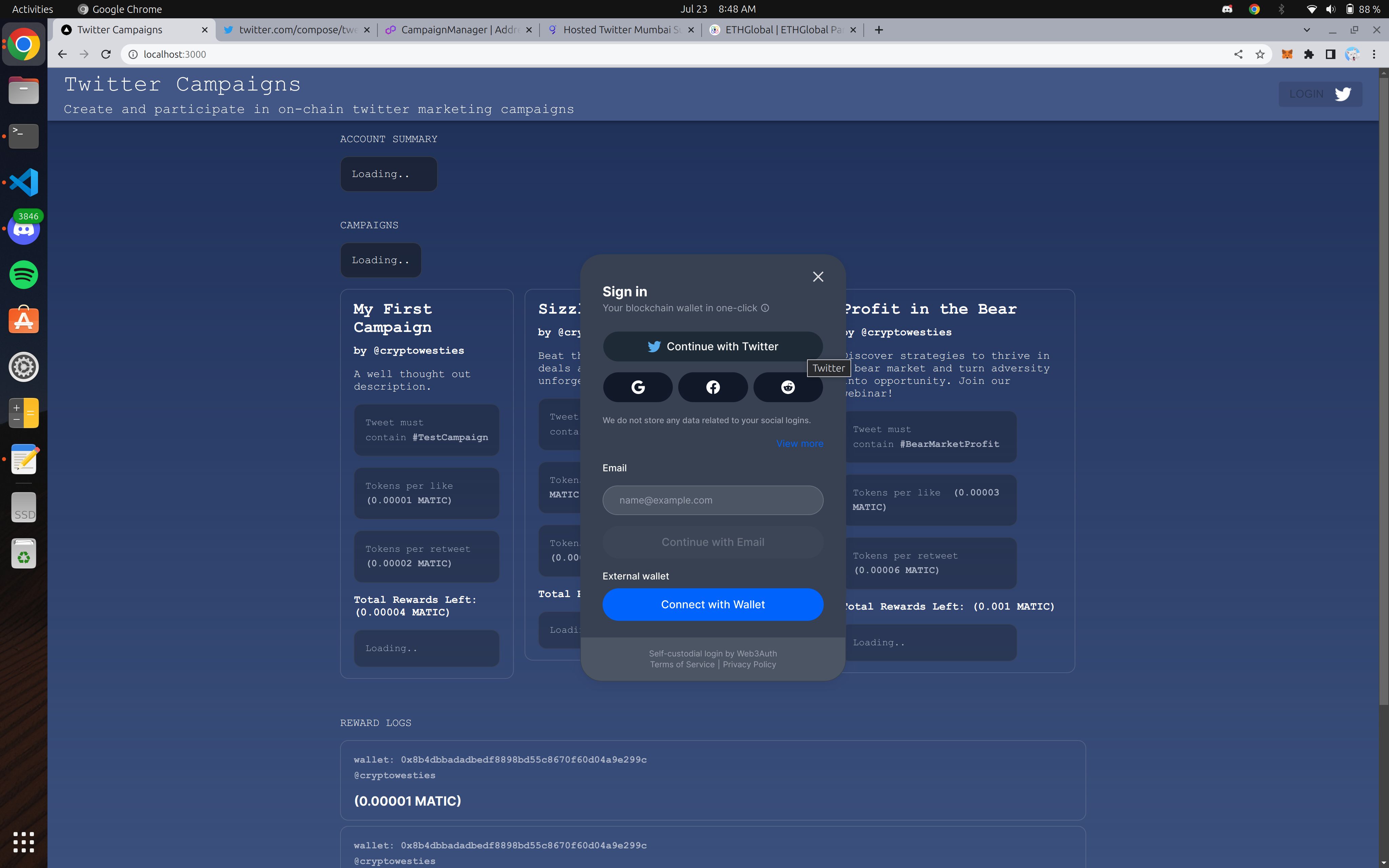The image size is (1389, 868).
Task: Share this page icon
Action: pyautogui.click(x=1238, y=54)
